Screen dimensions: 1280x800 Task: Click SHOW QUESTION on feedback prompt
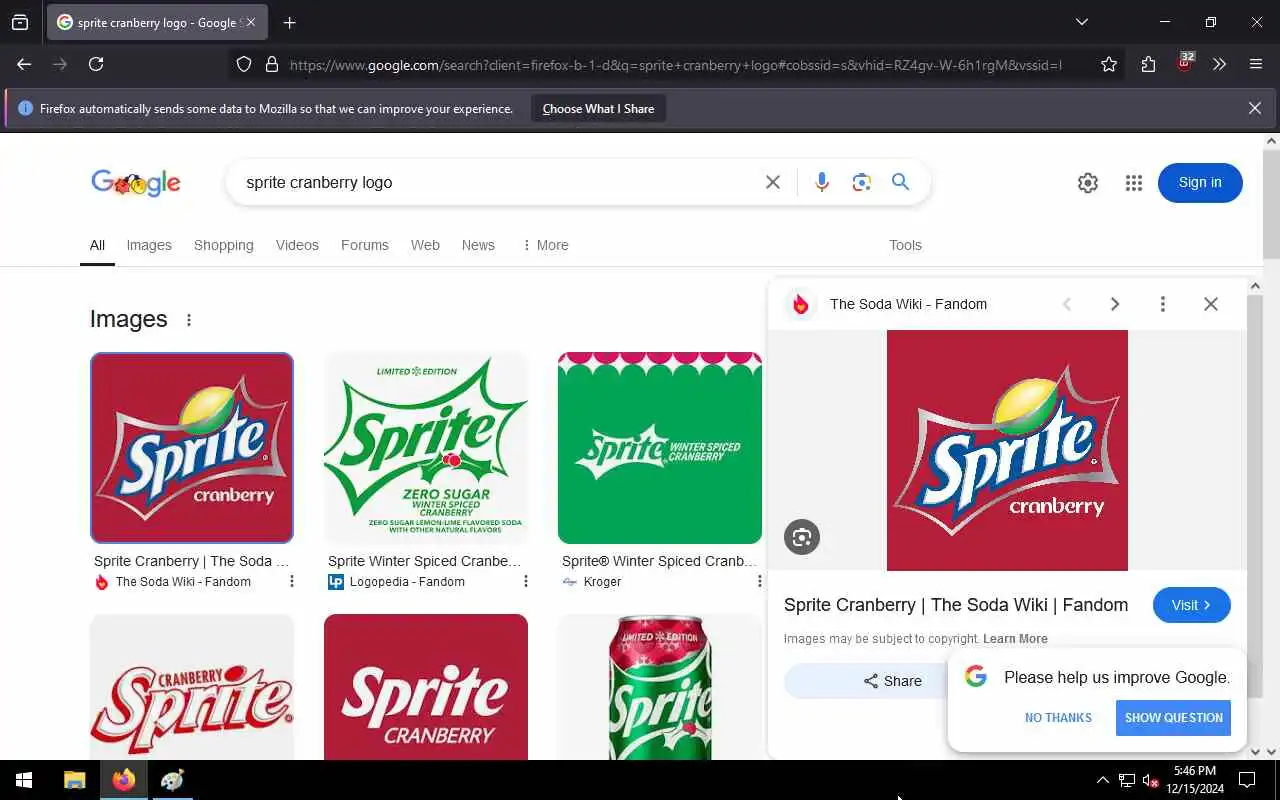coord(1173,717)
